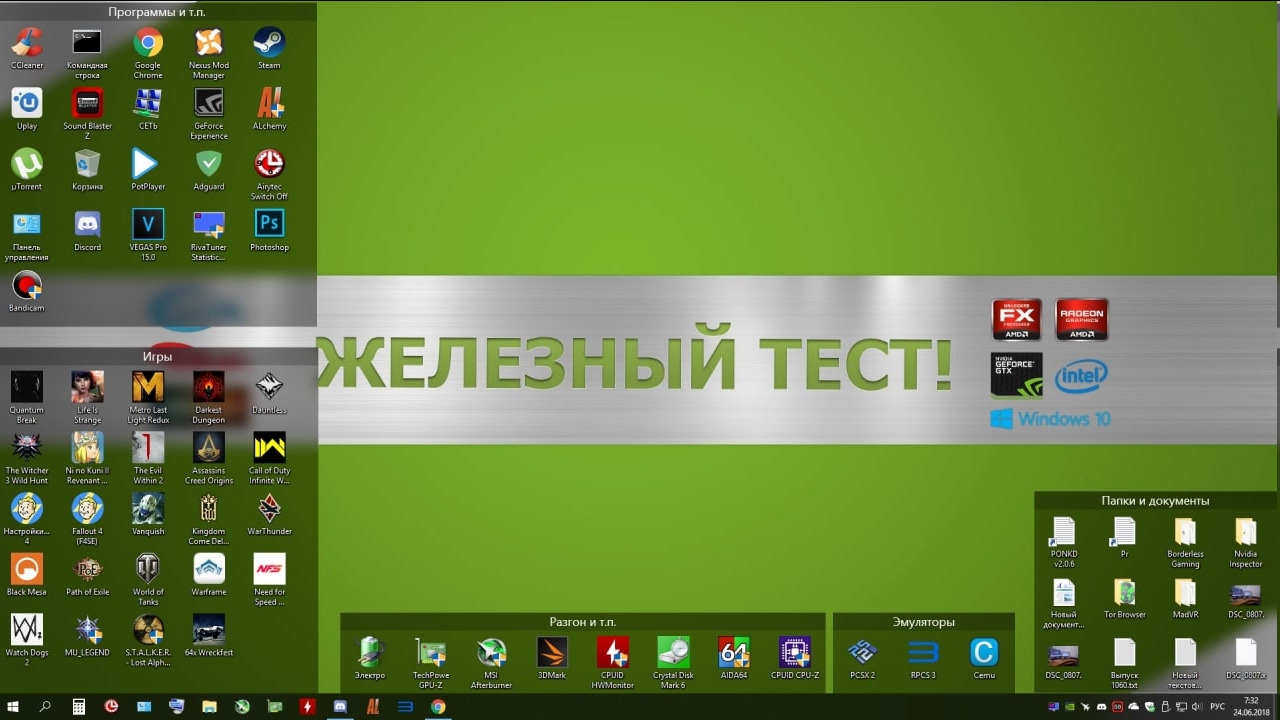Open the RPCS3 emulator shortcut

pos(923,654)
